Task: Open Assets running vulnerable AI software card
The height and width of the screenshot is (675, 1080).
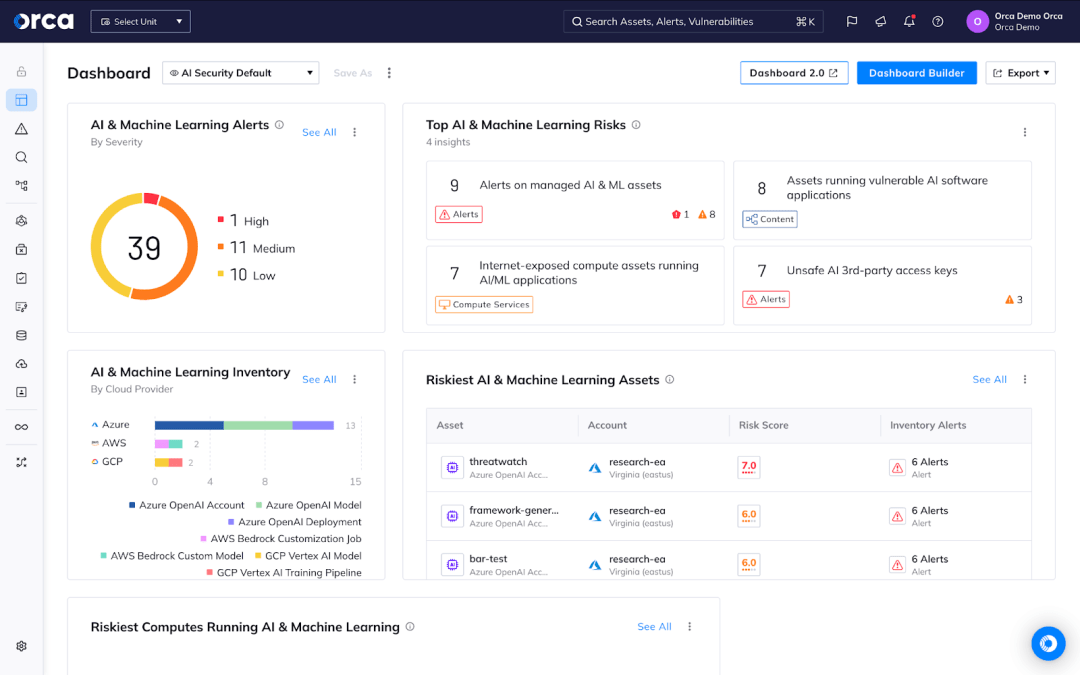Action: point(882,200)
